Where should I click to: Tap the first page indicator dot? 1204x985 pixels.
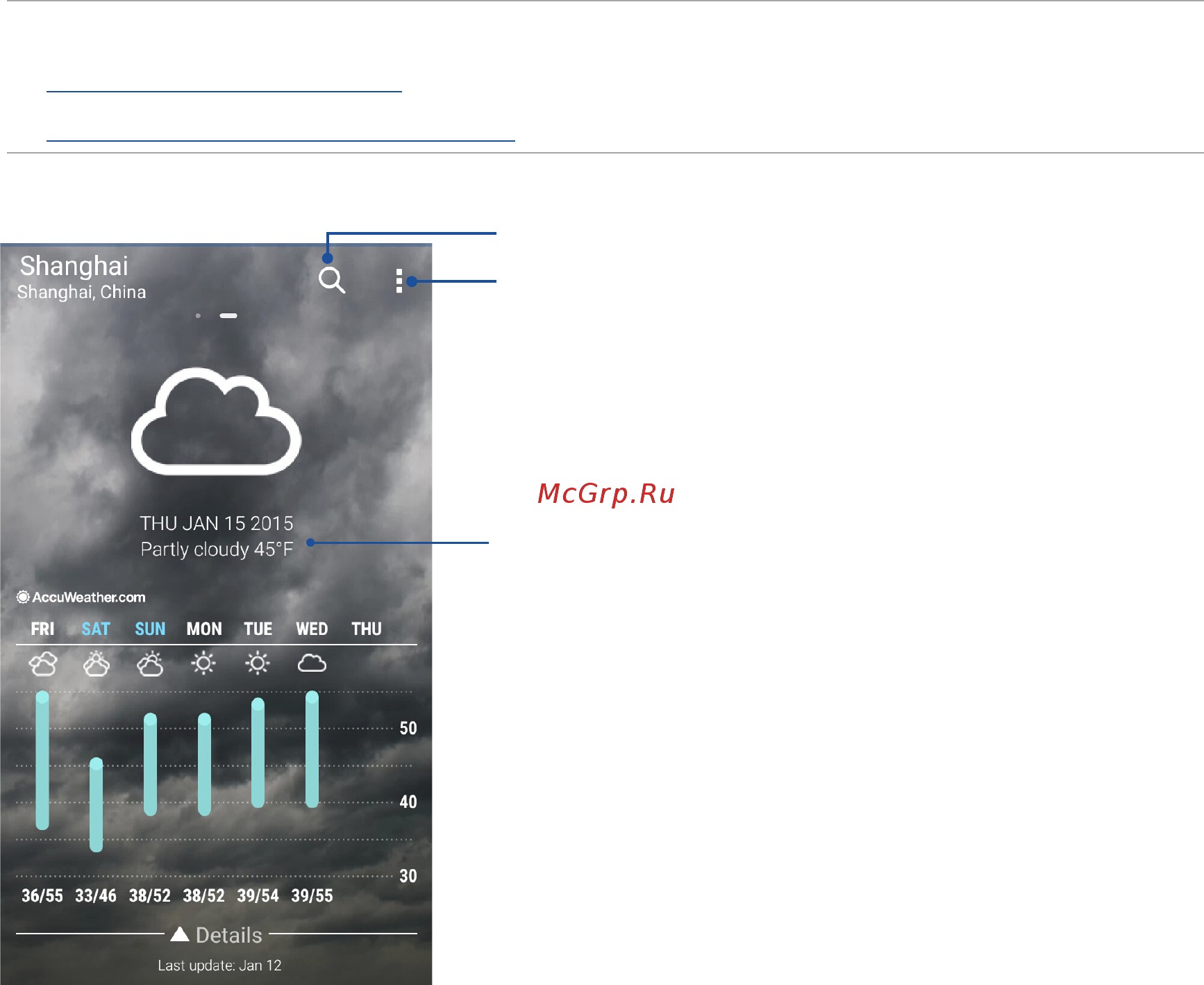[x=198, y=315]
